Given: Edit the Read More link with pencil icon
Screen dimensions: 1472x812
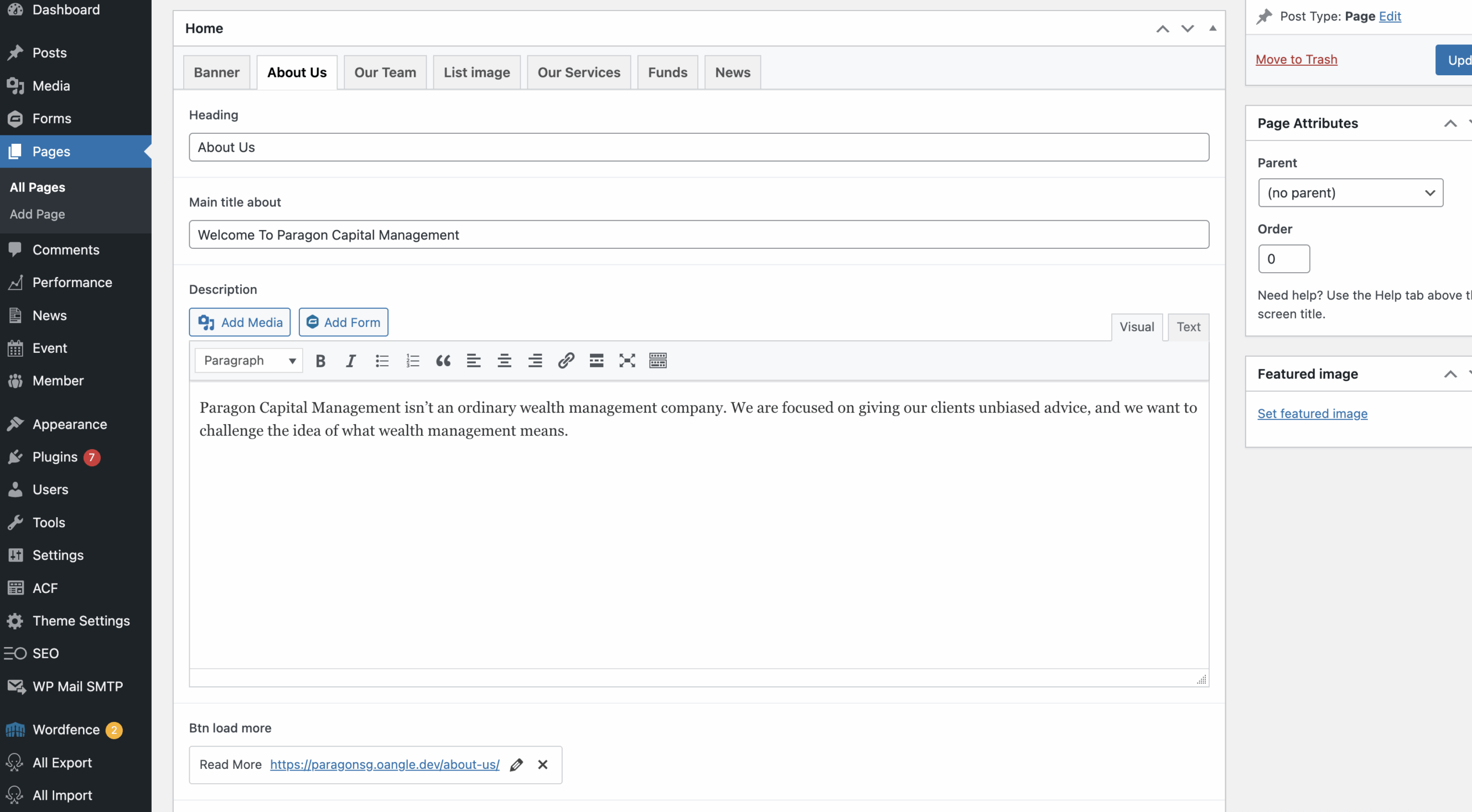Looking at the screenshot, I should click(516, 764).
